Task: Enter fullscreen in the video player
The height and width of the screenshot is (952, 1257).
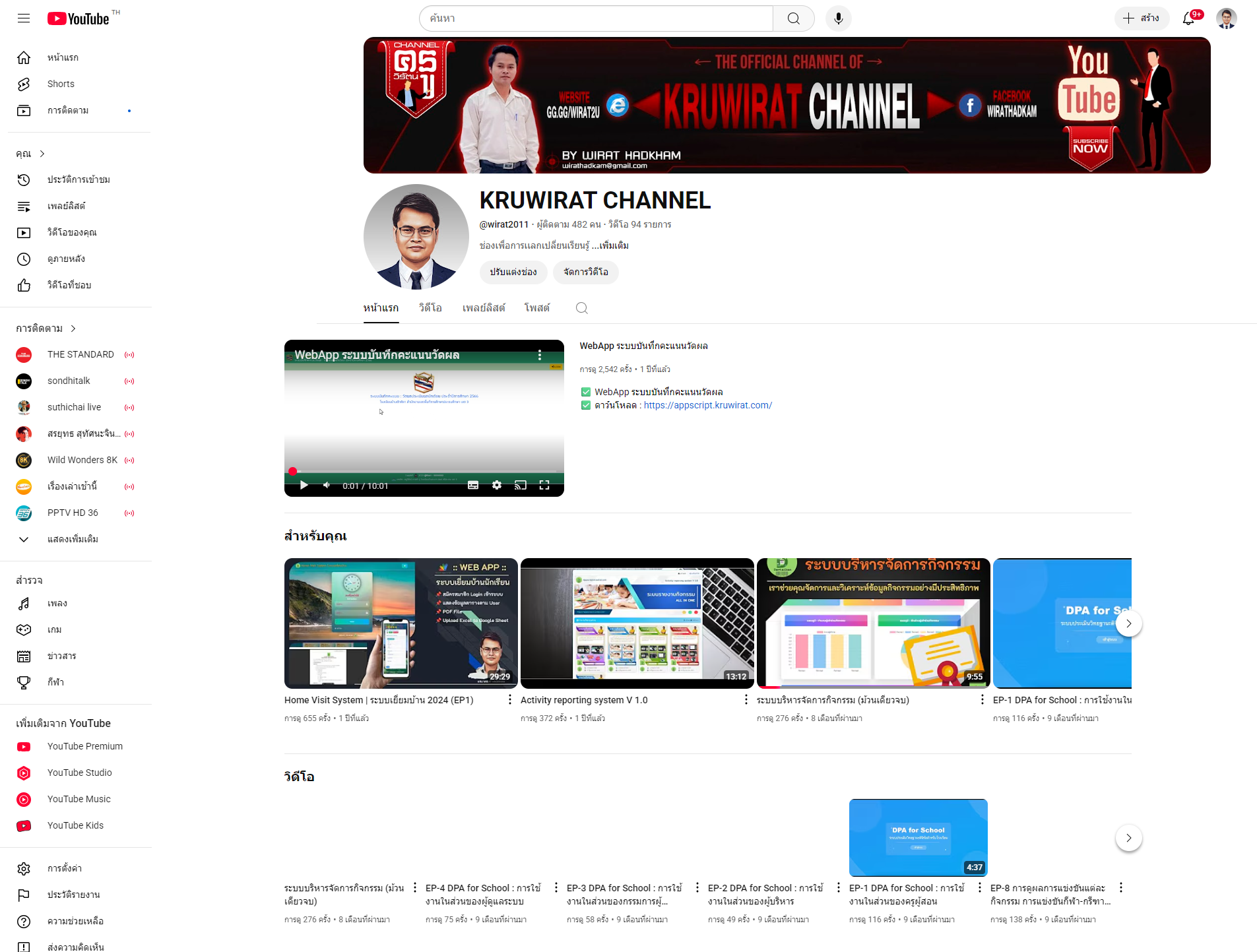Action: point(544,486)
